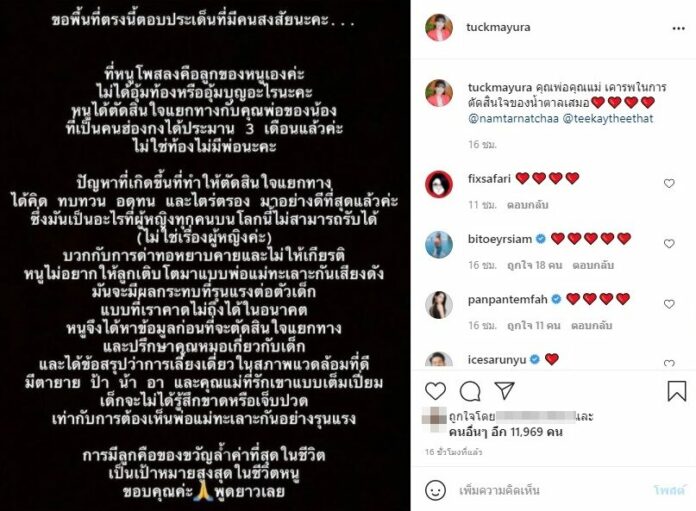The image size is (696, 511).
Task: Reply to bitoeyrsiam's comment
Action: click(x=593, y=265)
